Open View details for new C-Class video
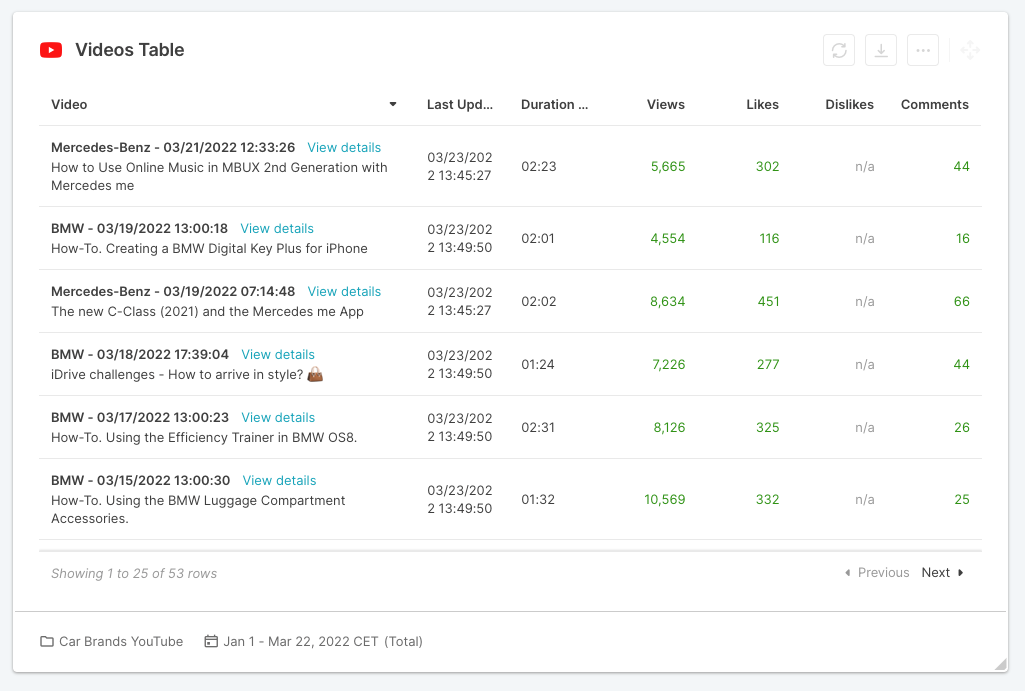The image size is (1025, 691). [x=344, y=292]
